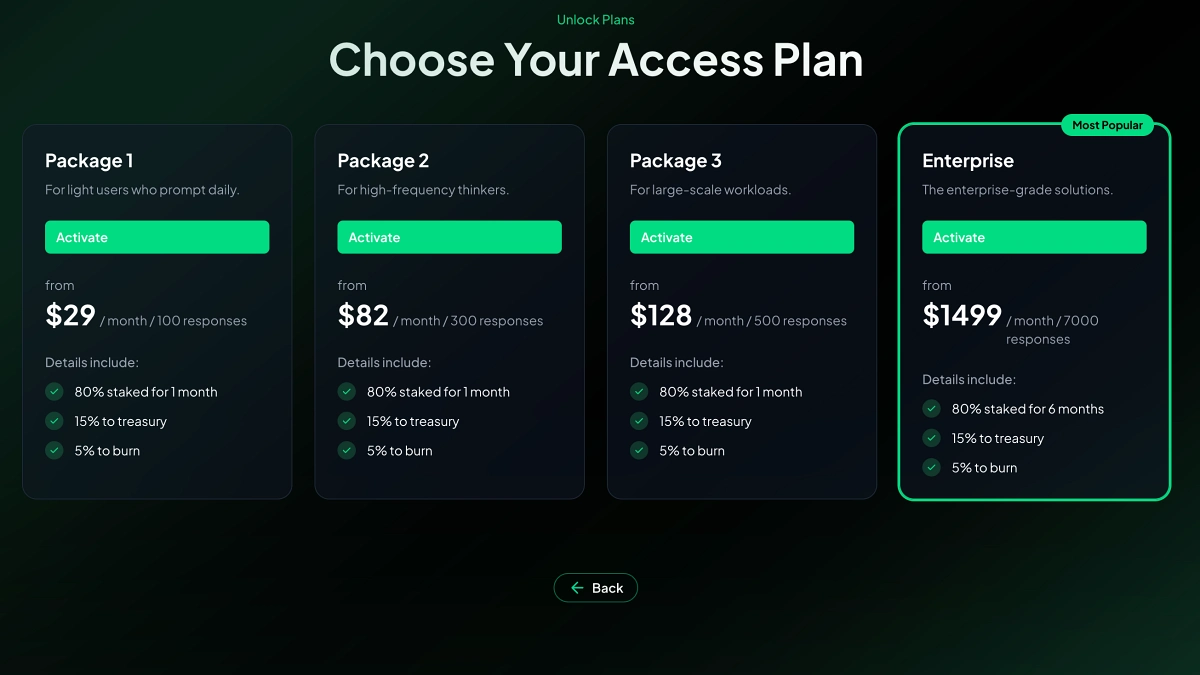Click the checkmark beside "80% staked for 1 month" in Package 1

54,391
